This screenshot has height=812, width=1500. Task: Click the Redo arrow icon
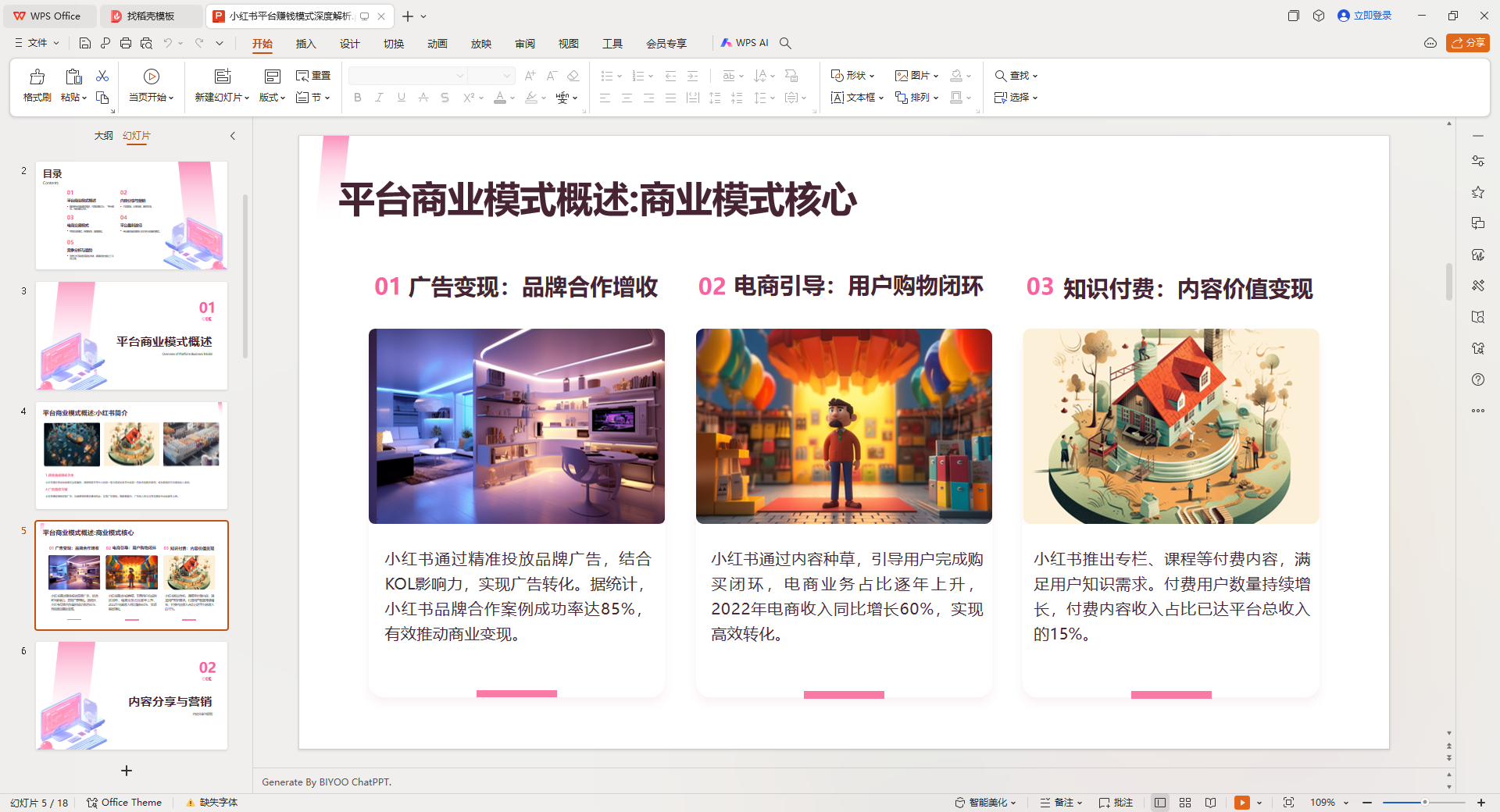point(199,43)
